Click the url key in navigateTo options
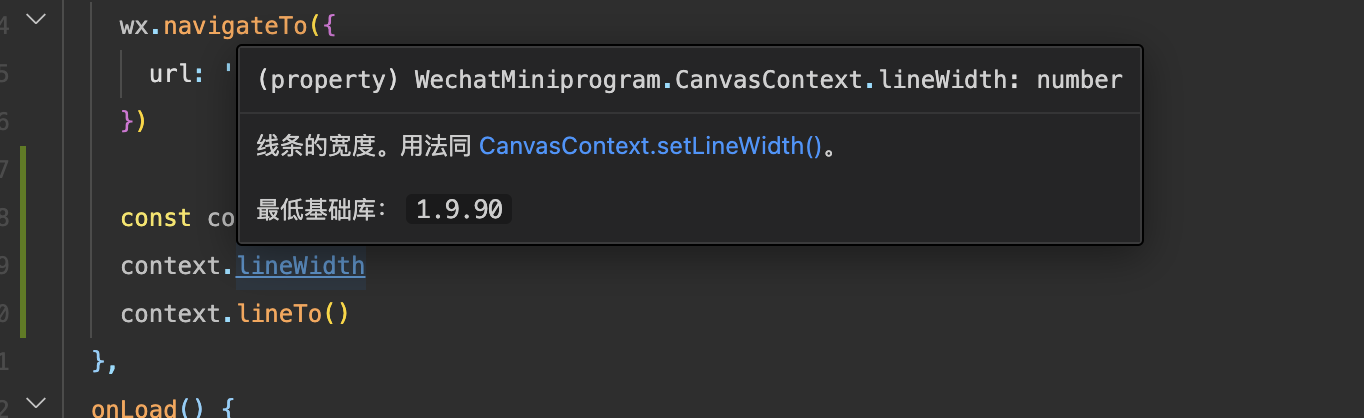The height and width of the screenshot is (418, 1364). tap(174, 74)
